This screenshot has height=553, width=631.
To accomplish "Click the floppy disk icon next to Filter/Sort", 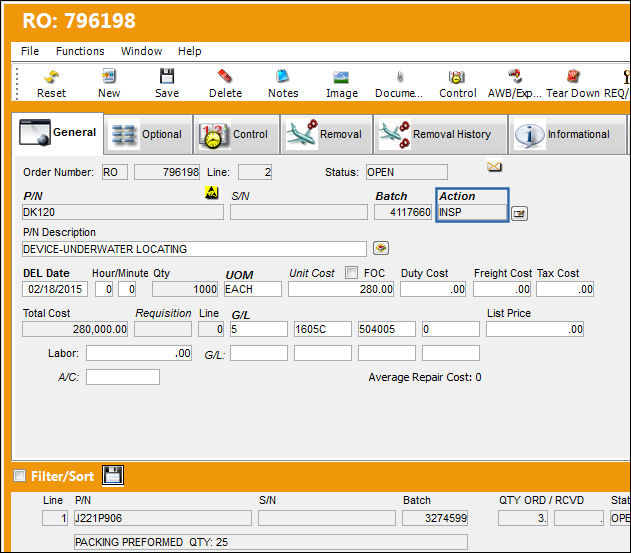I will pos(113,475).
